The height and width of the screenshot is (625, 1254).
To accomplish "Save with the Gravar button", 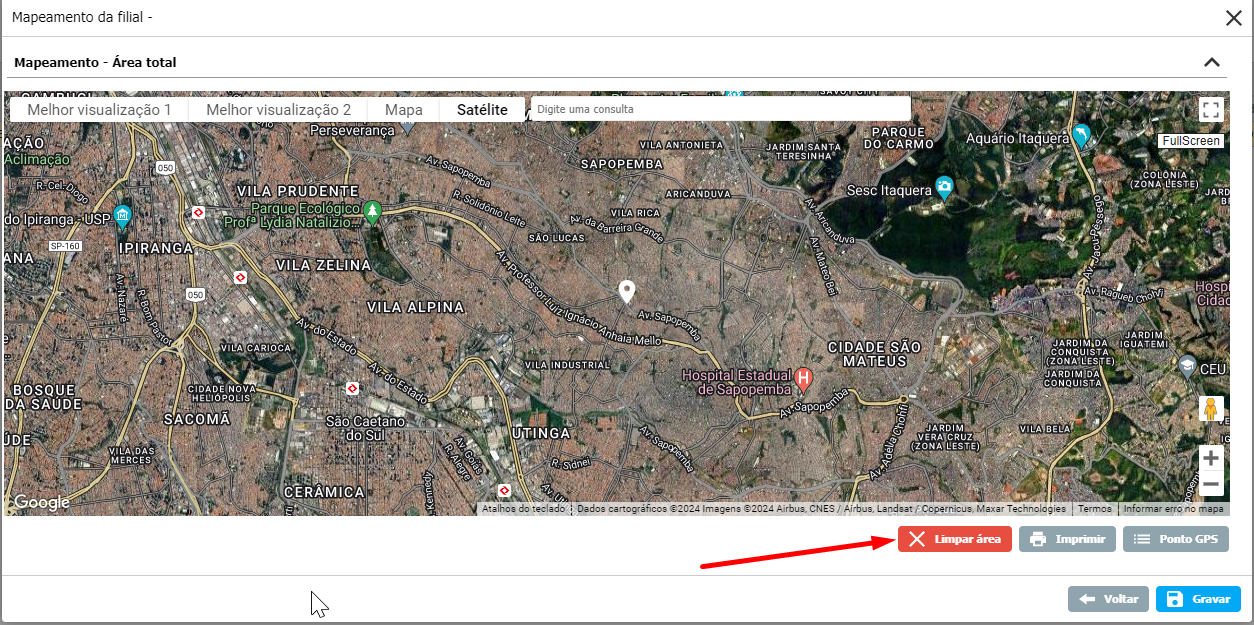I will [1198, 599].
